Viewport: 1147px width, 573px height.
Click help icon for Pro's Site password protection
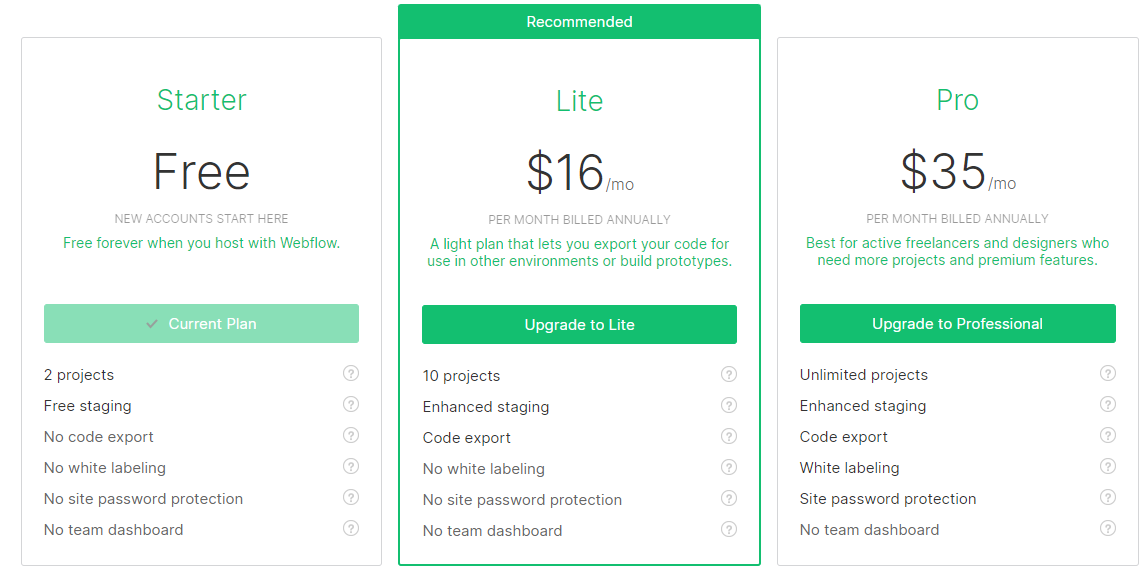point(1108,498)
